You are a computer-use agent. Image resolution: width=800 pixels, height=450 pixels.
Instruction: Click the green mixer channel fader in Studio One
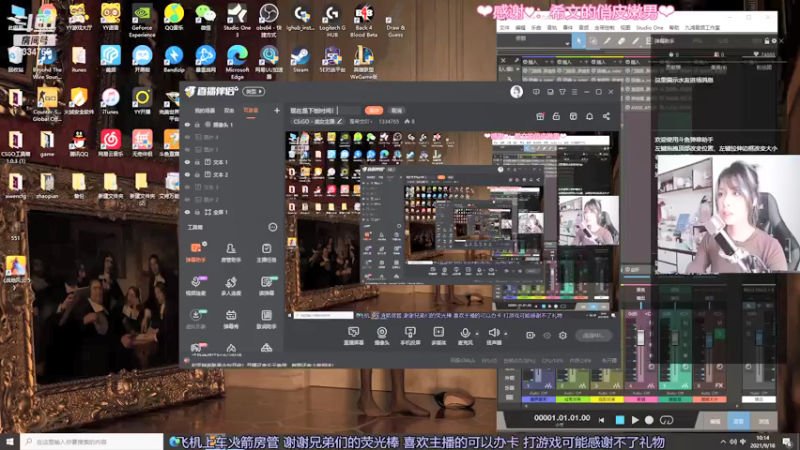pyautogui.click(x=675, y=337)
